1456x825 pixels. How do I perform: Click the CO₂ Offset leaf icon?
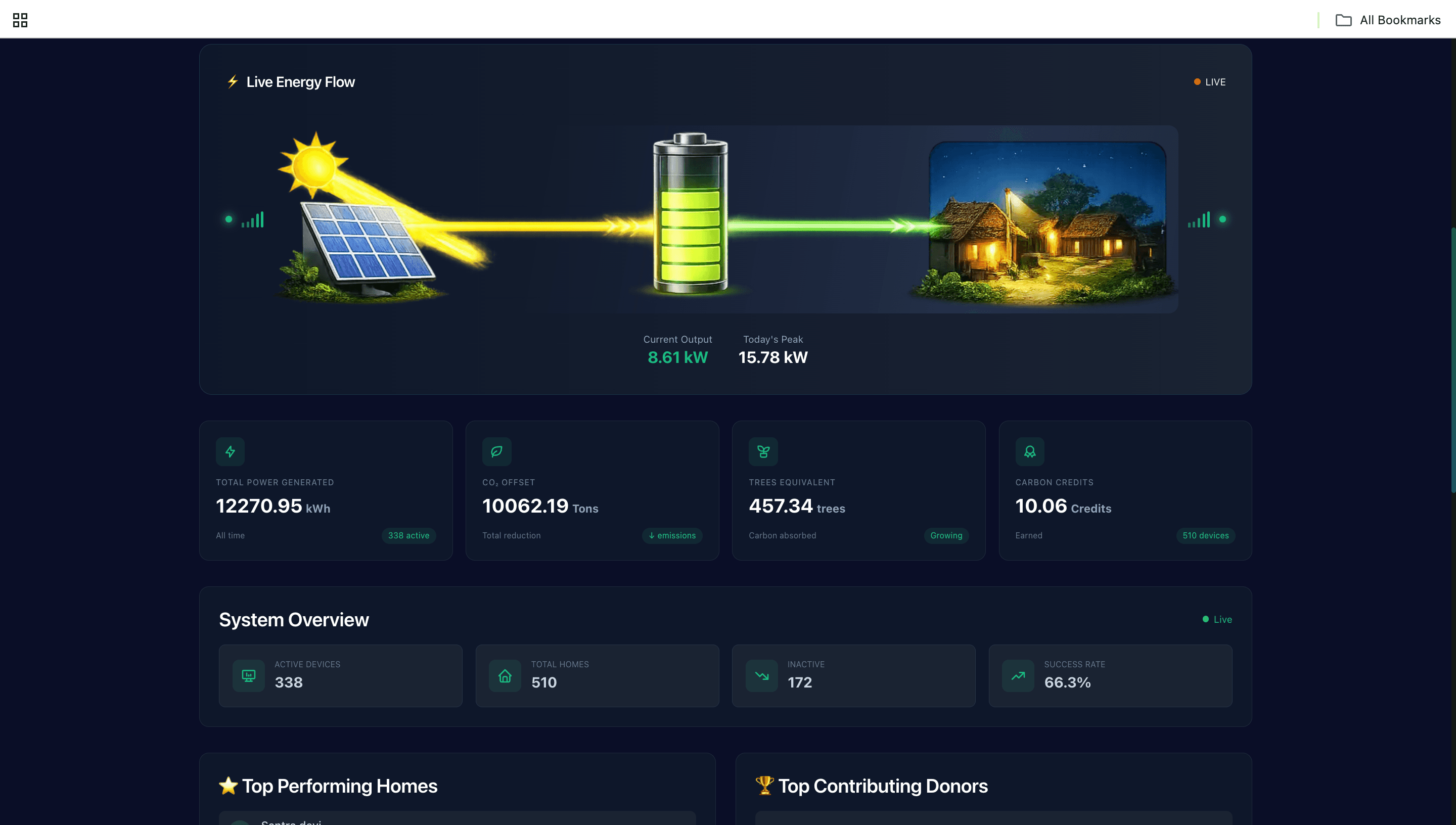point(496,451)
